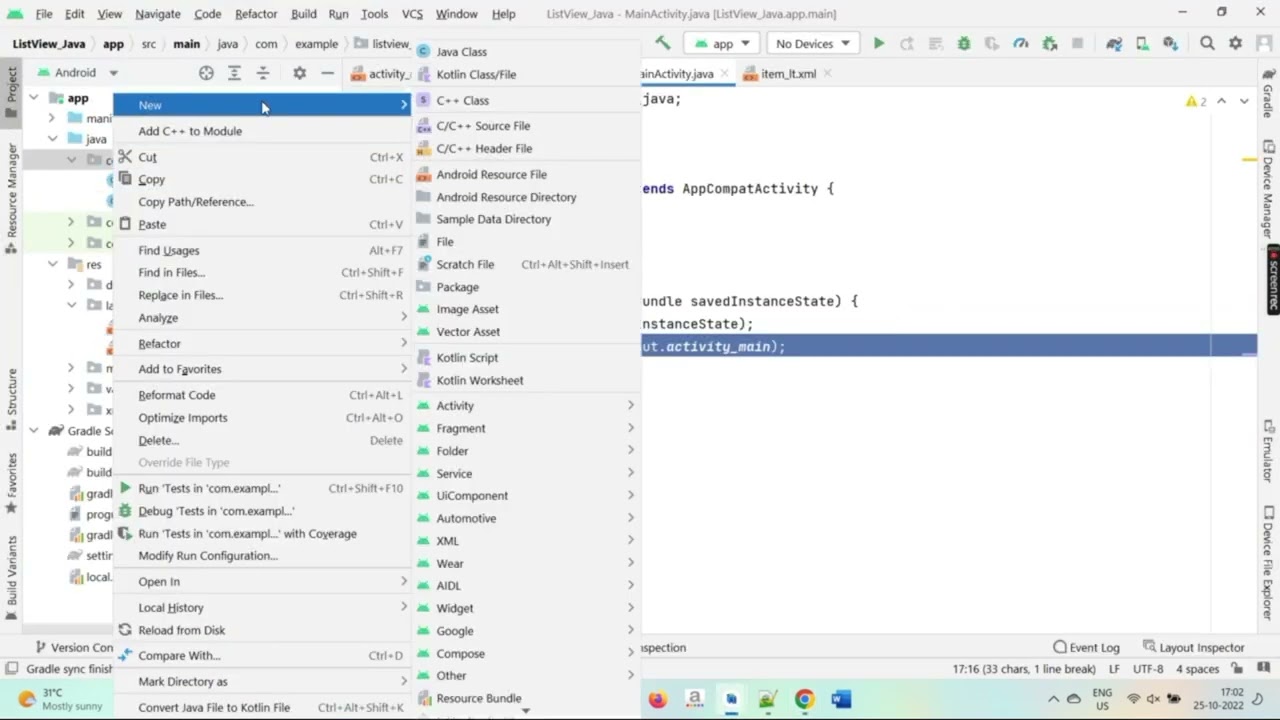The height and width of the screenshot is (720, 1280).
Task: Collapse the res folder tree node
Action: pyautogui.click(x=52, y=264)
